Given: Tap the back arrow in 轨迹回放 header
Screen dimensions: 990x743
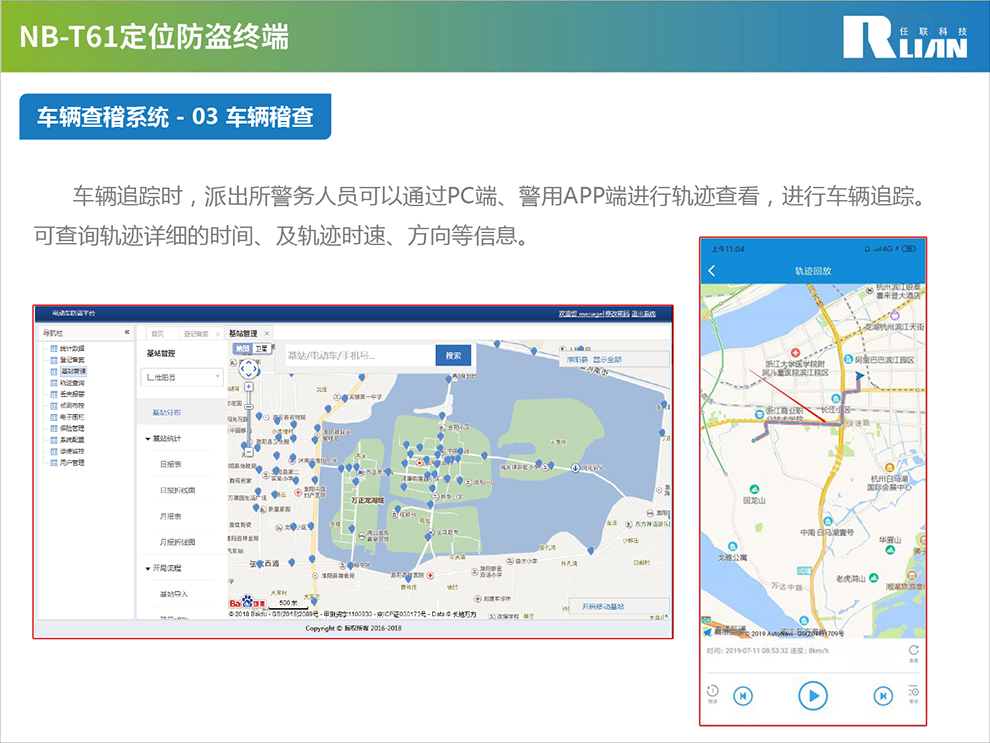Looking at the screenshot, I should coord(712,271).
